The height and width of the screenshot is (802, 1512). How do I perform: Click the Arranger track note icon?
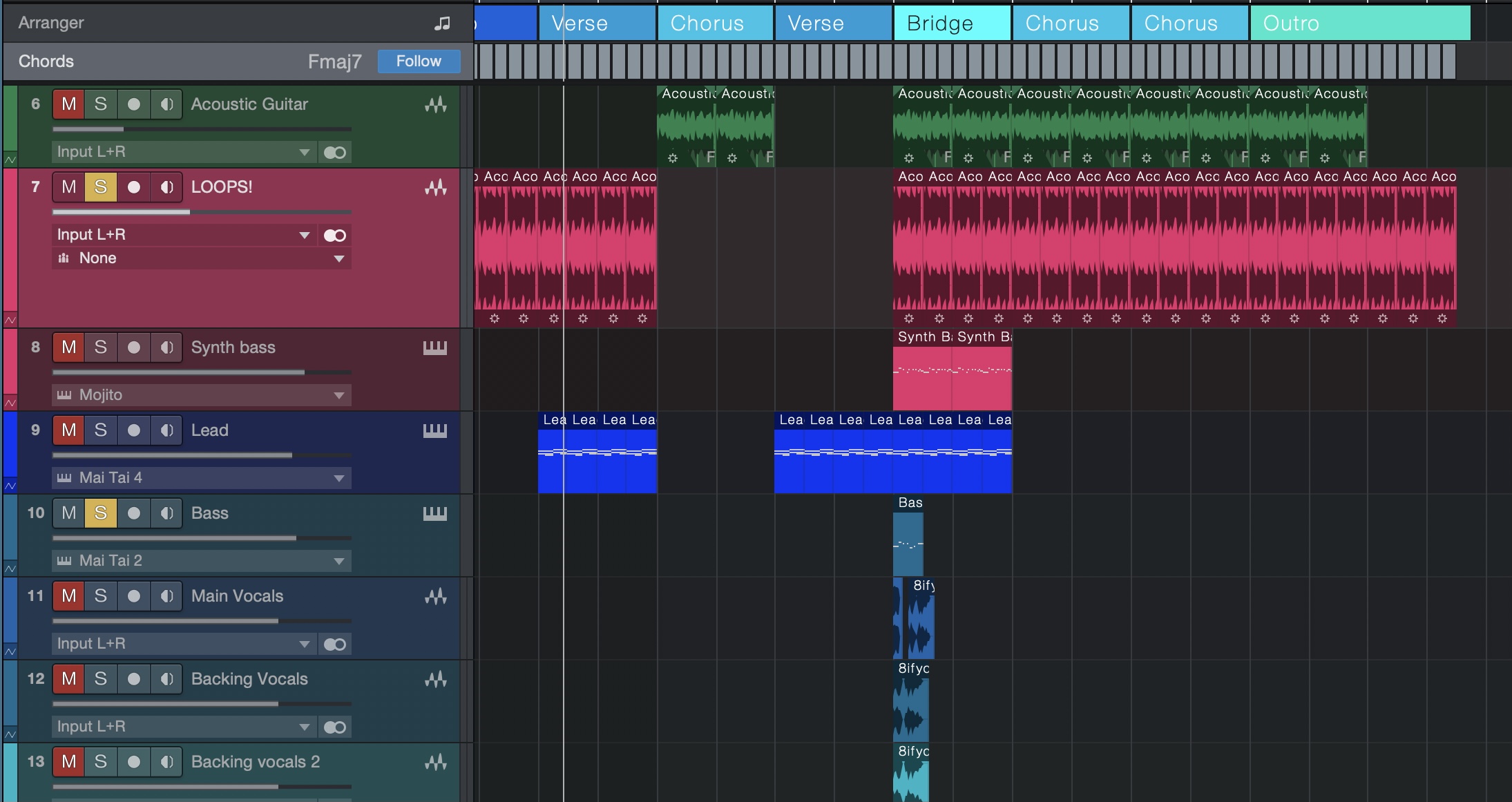point(442,23)
